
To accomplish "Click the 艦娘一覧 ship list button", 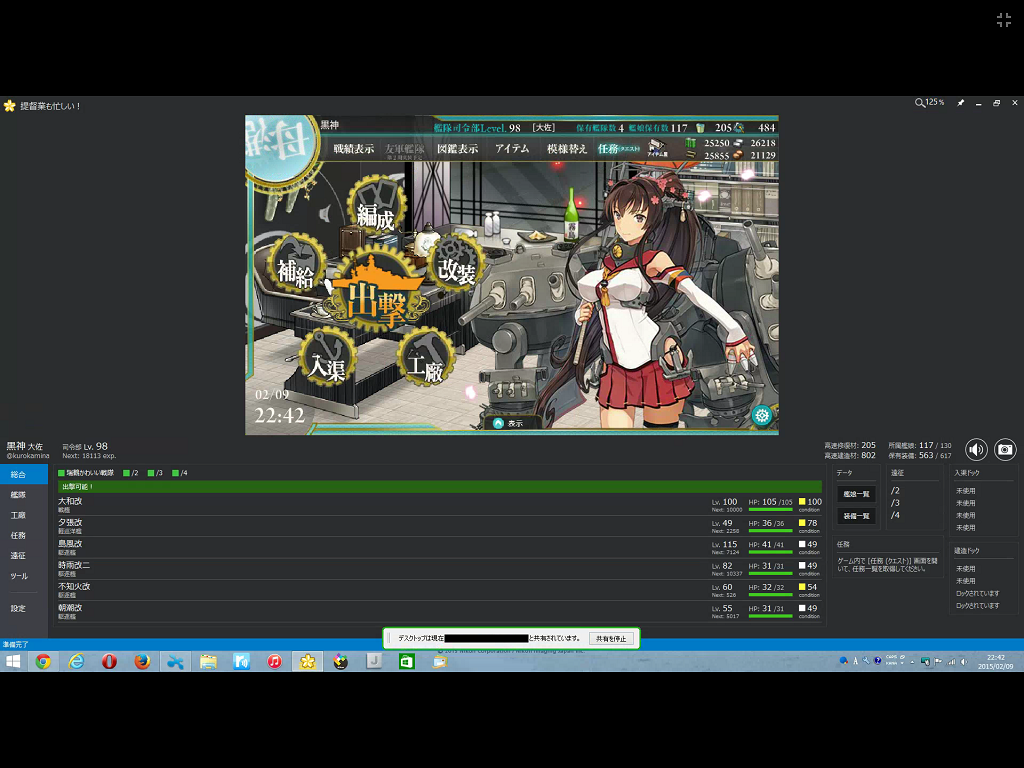I will click(x=856, y=494).
